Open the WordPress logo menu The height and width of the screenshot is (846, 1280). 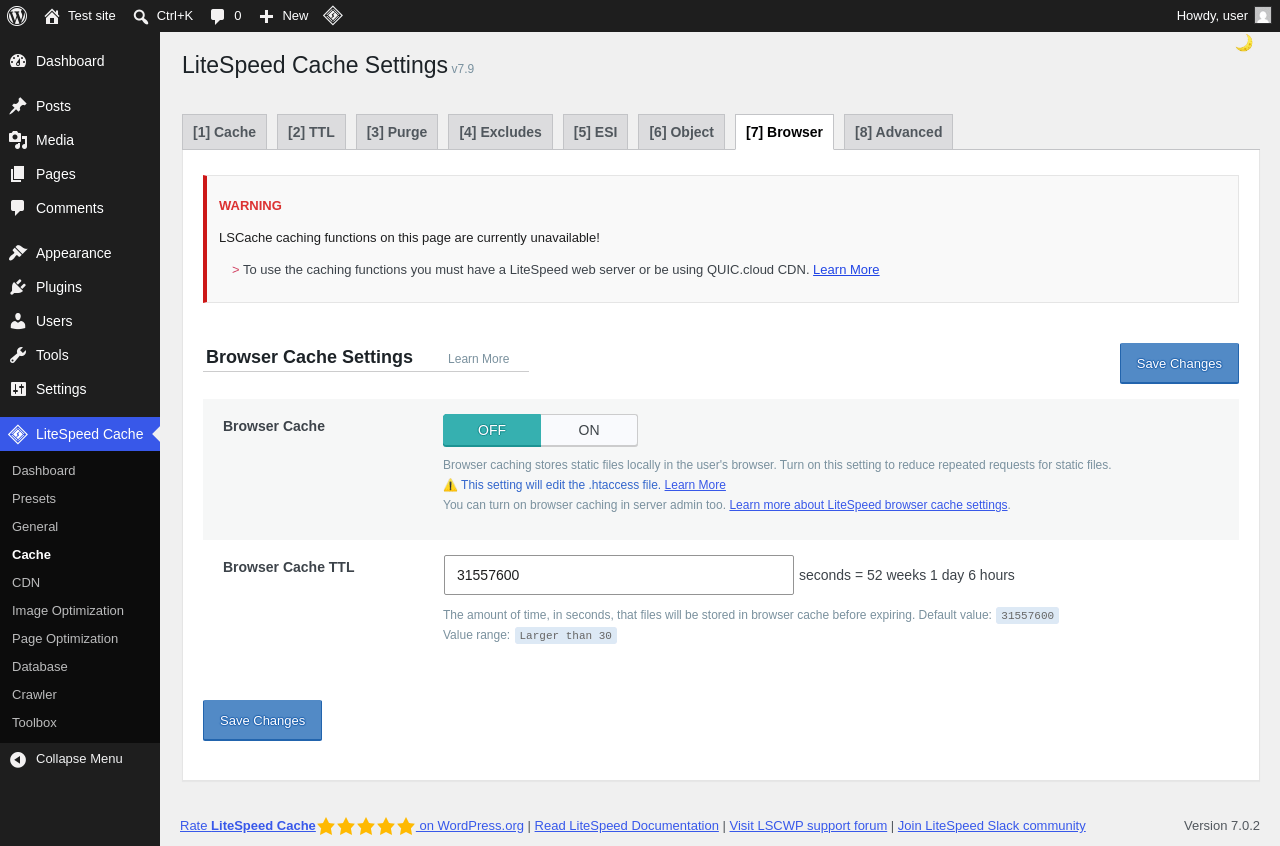tap(17, 16)
